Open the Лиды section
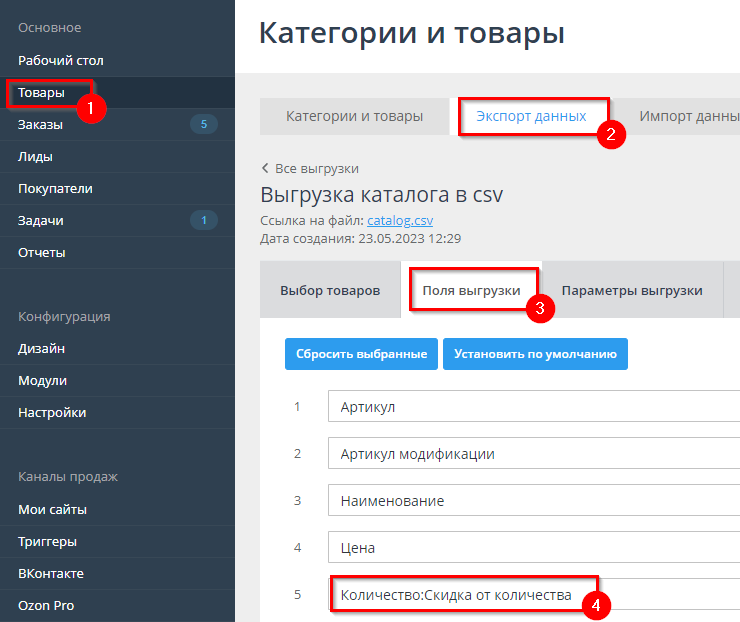This screenshot has width=740, height=622. [35, 157]
